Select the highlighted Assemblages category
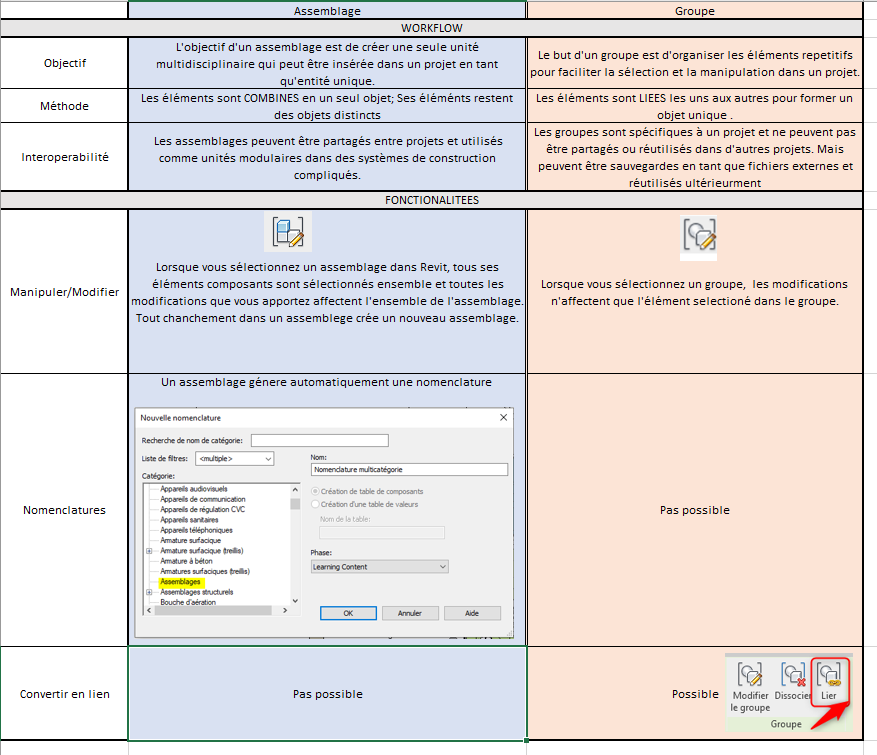 181,582
